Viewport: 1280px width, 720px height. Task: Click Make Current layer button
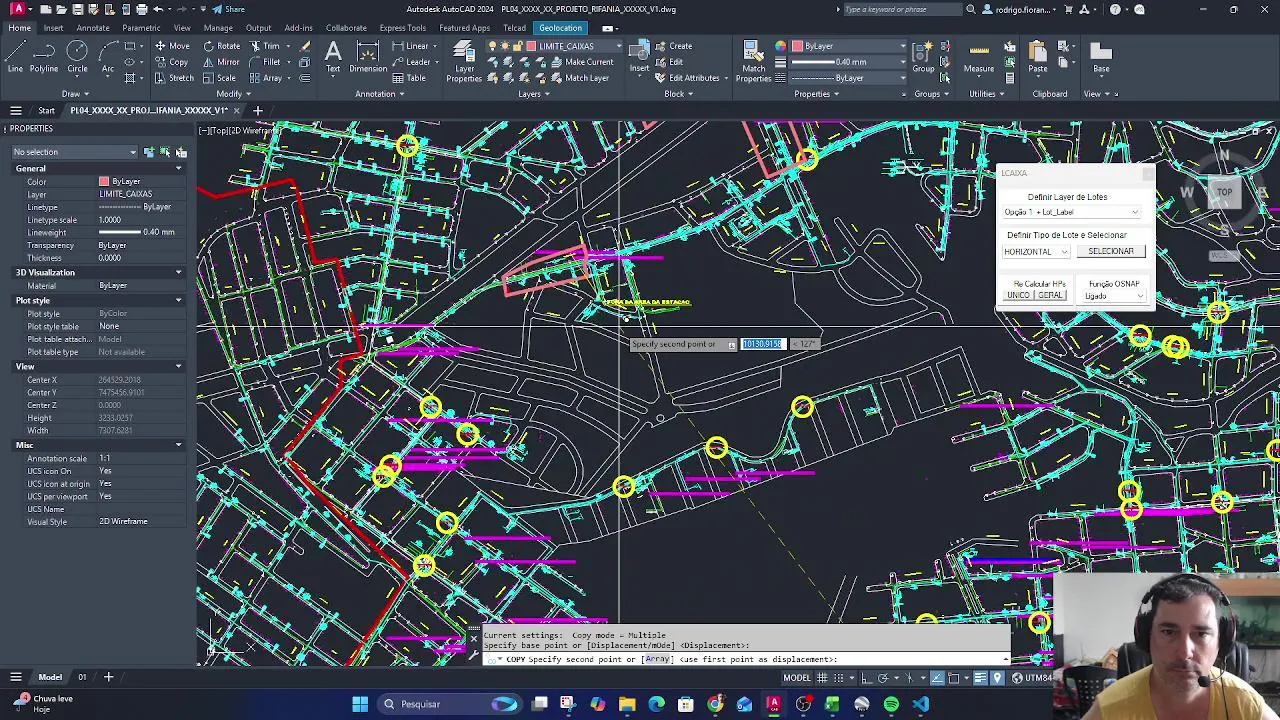580,62
